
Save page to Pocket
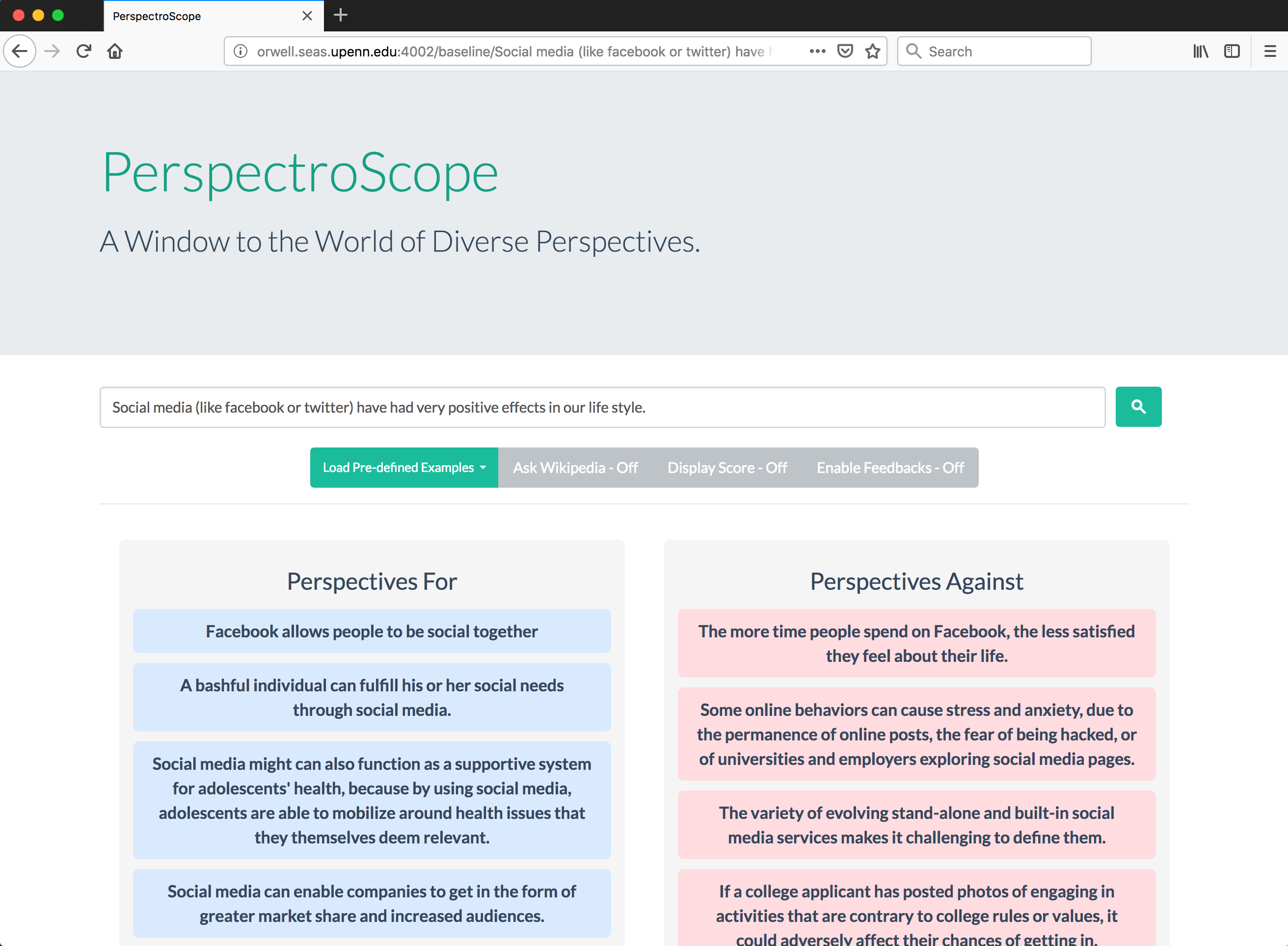click(845, 51)
